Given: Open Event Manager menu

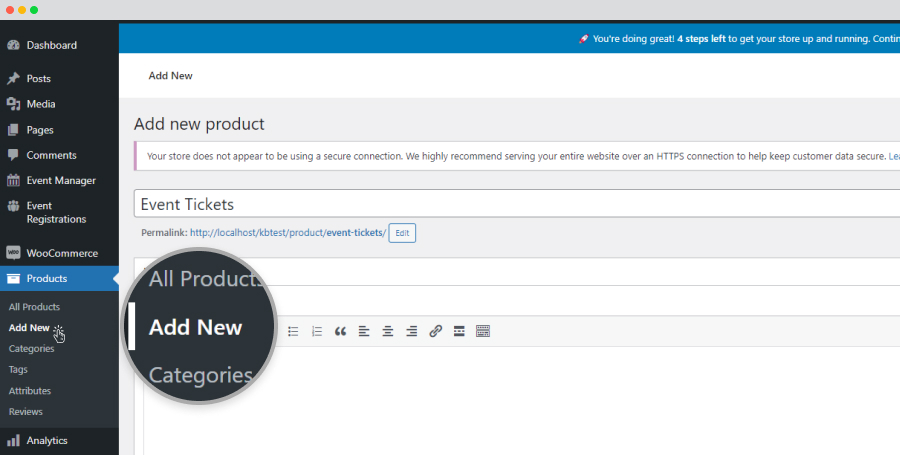Looking at the screenshot, I should click(x=59, y=180).
